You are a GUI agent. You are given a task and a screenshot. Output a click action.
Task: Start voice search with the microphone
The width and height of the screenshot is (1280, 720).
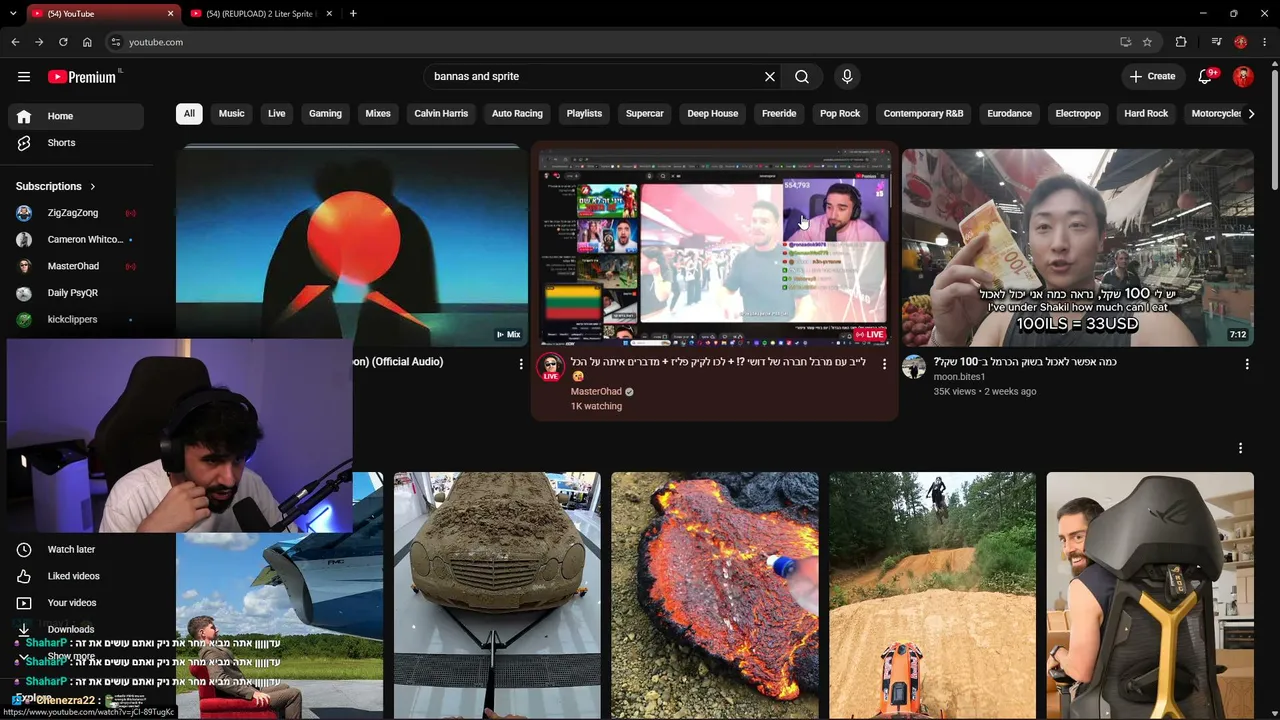(x=847, y=77)
